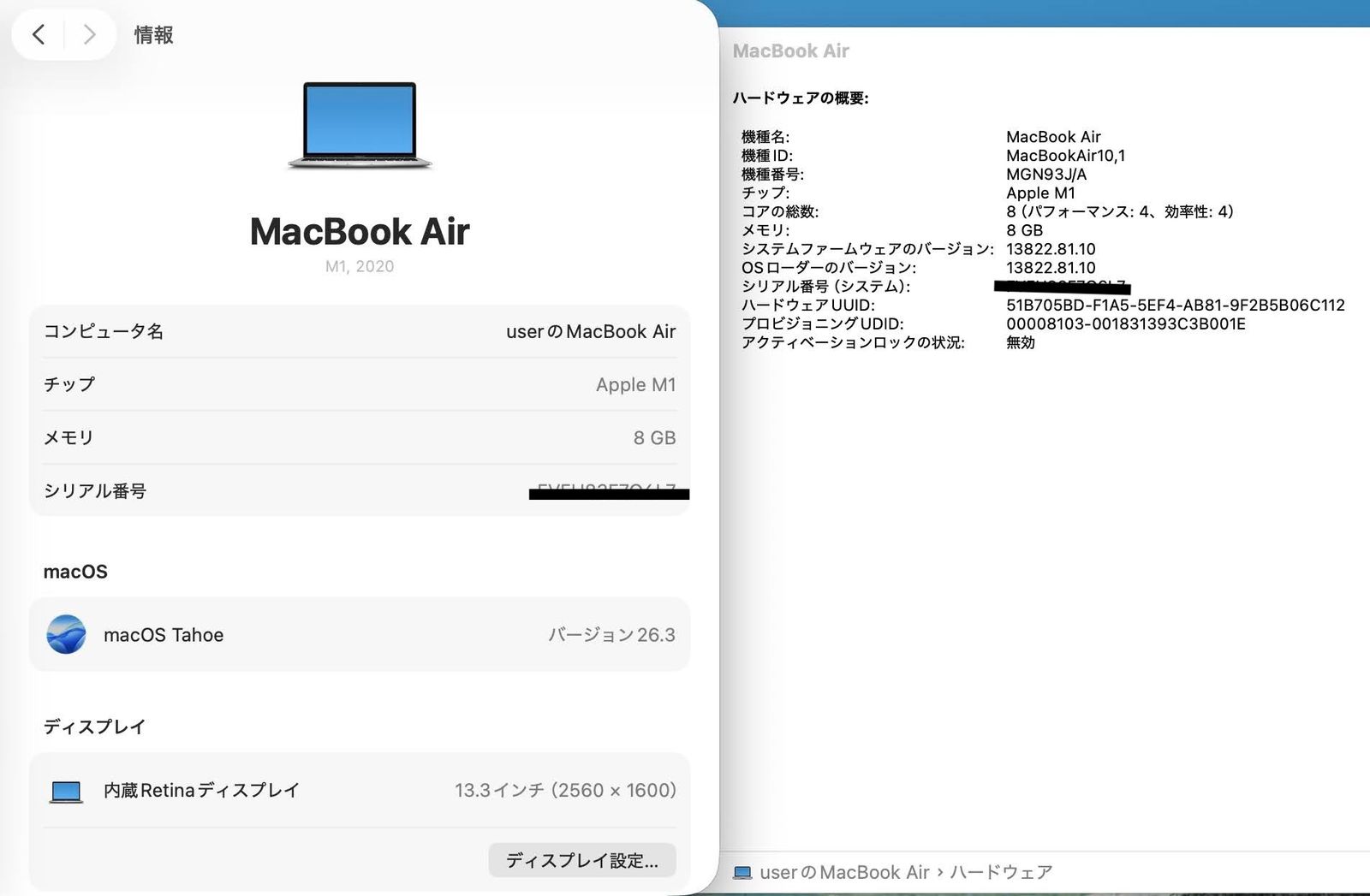
Task: Select the userのMacBook Air breadcrumb
Action: click(x=843, y=871)
